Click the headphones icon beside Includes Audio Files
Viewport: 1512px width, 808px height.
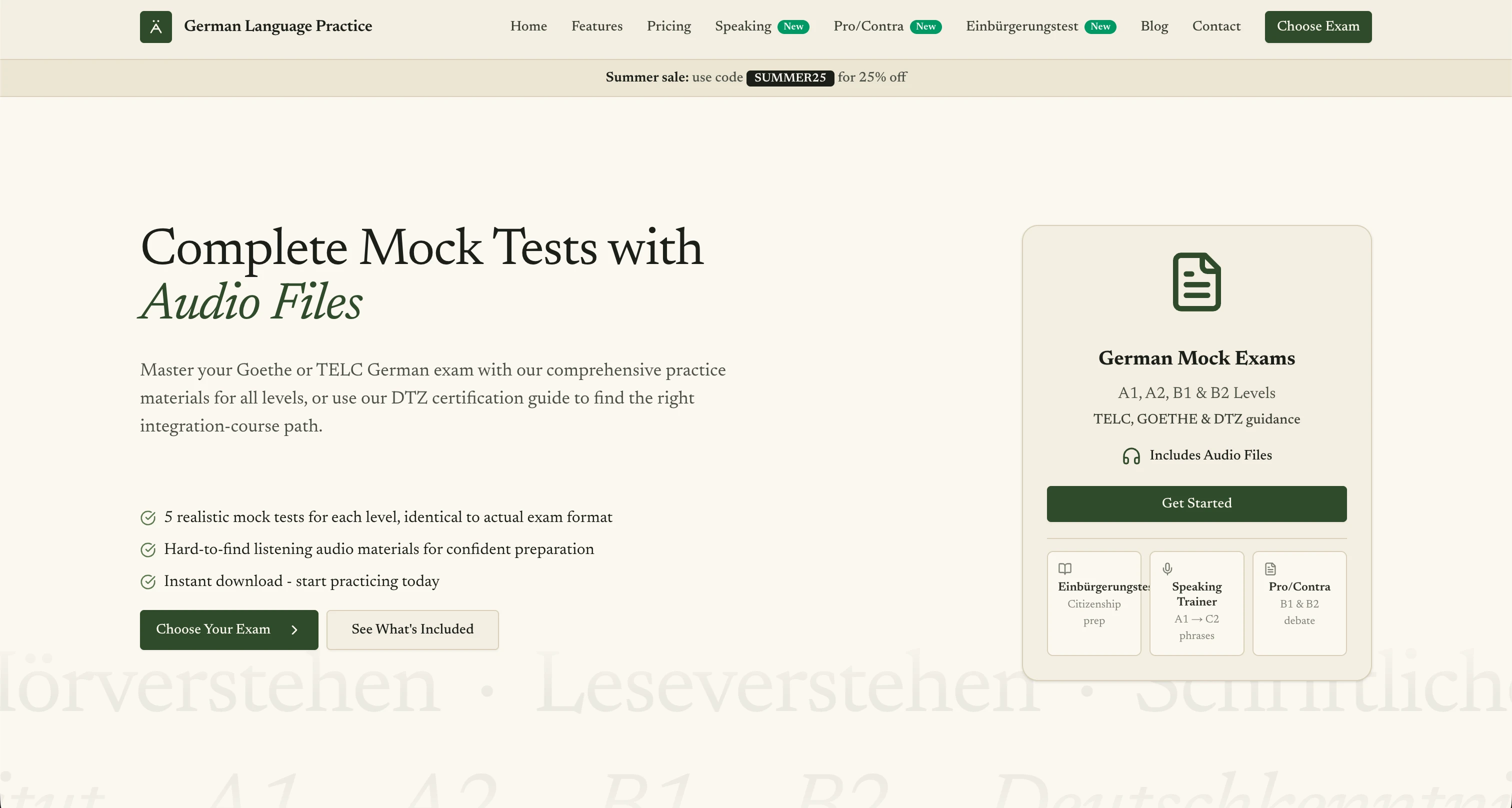tap(1131, 456)
